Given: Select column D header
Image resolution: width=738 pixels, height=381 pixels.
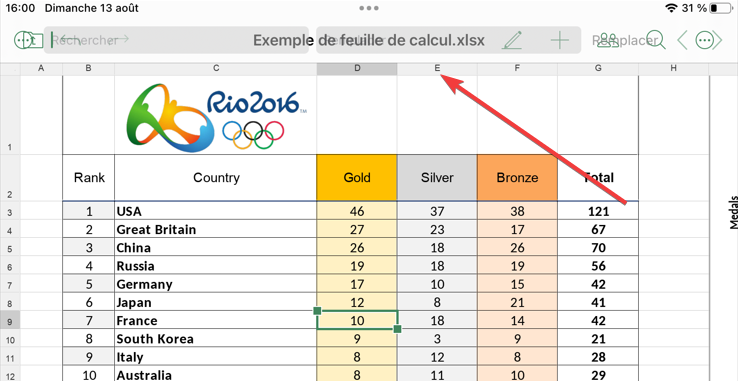Looking at the screenshot, I should 357,69.
